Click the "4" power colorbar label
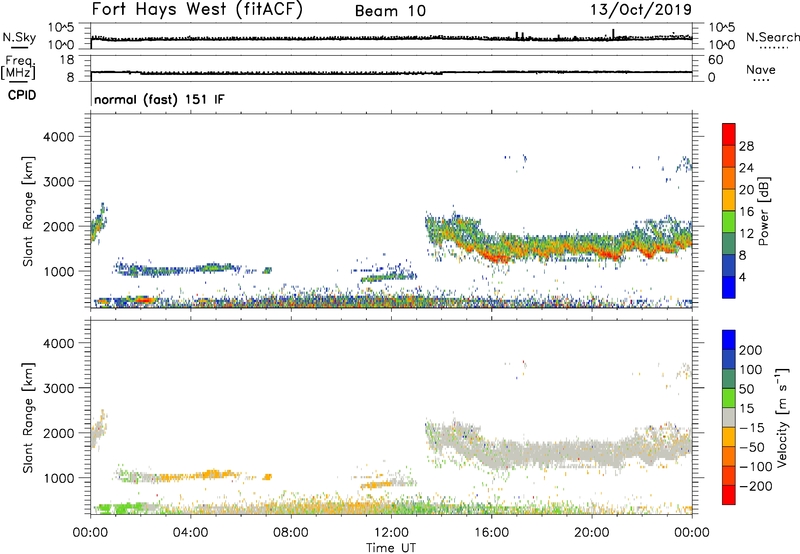The width and height of the screenshot is (800, 554). click(x=743, y=277)
